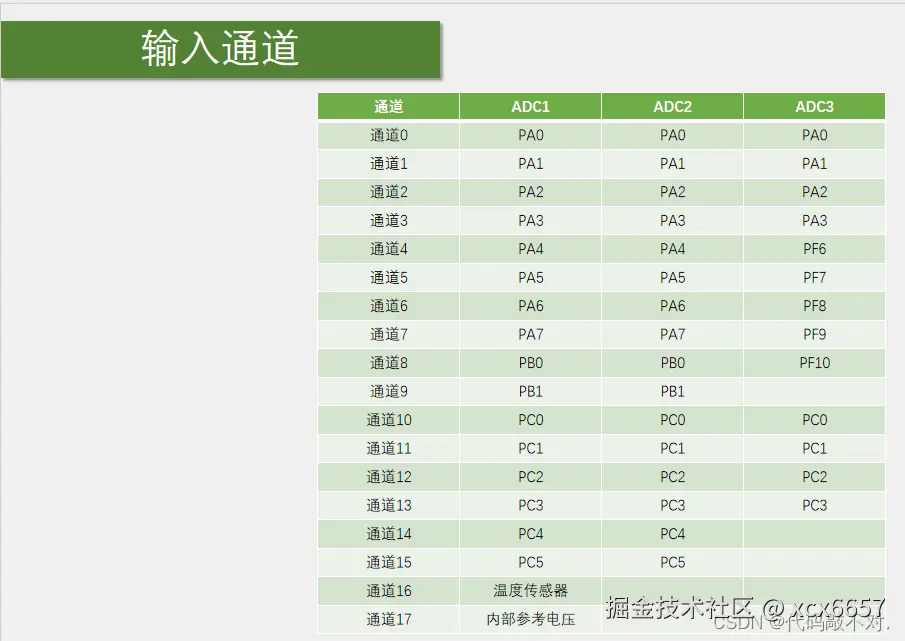The image size is (905, 641).
Task: Click the 通道7 row label
Action: point(388,335)
